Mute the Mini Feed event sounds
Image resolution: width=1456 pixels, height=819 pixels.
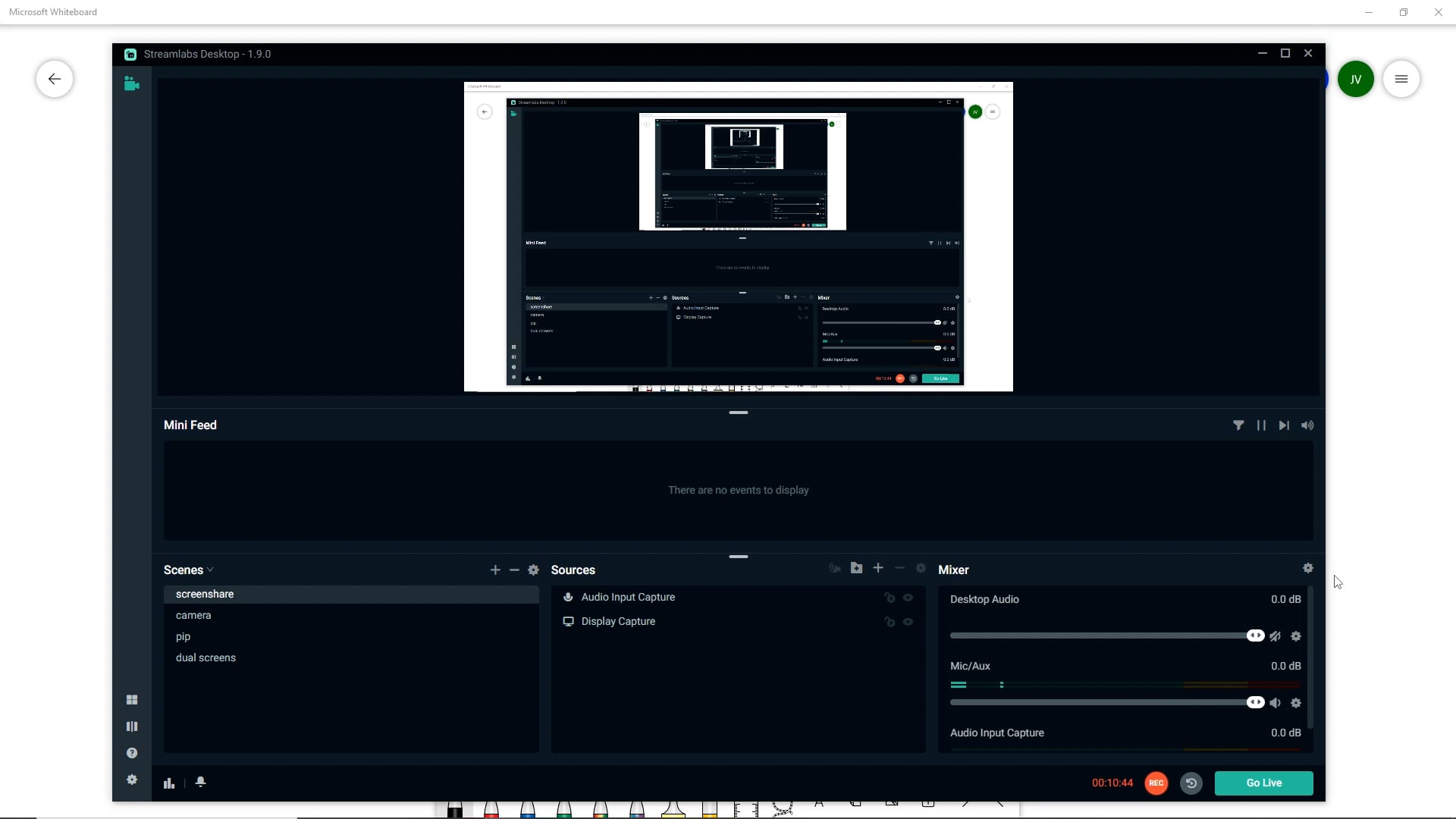click(1307, 425)
